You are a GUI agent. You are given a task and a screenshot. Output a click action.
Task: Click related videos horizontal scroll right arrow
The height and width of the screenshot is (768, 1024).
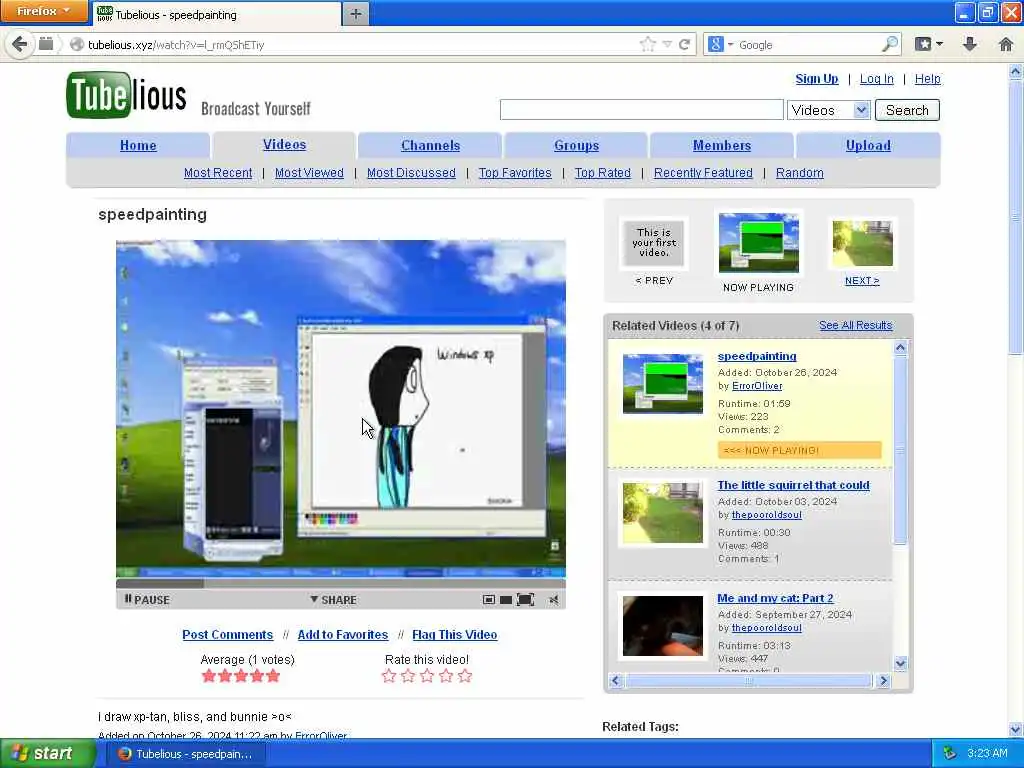click(884, 680)
